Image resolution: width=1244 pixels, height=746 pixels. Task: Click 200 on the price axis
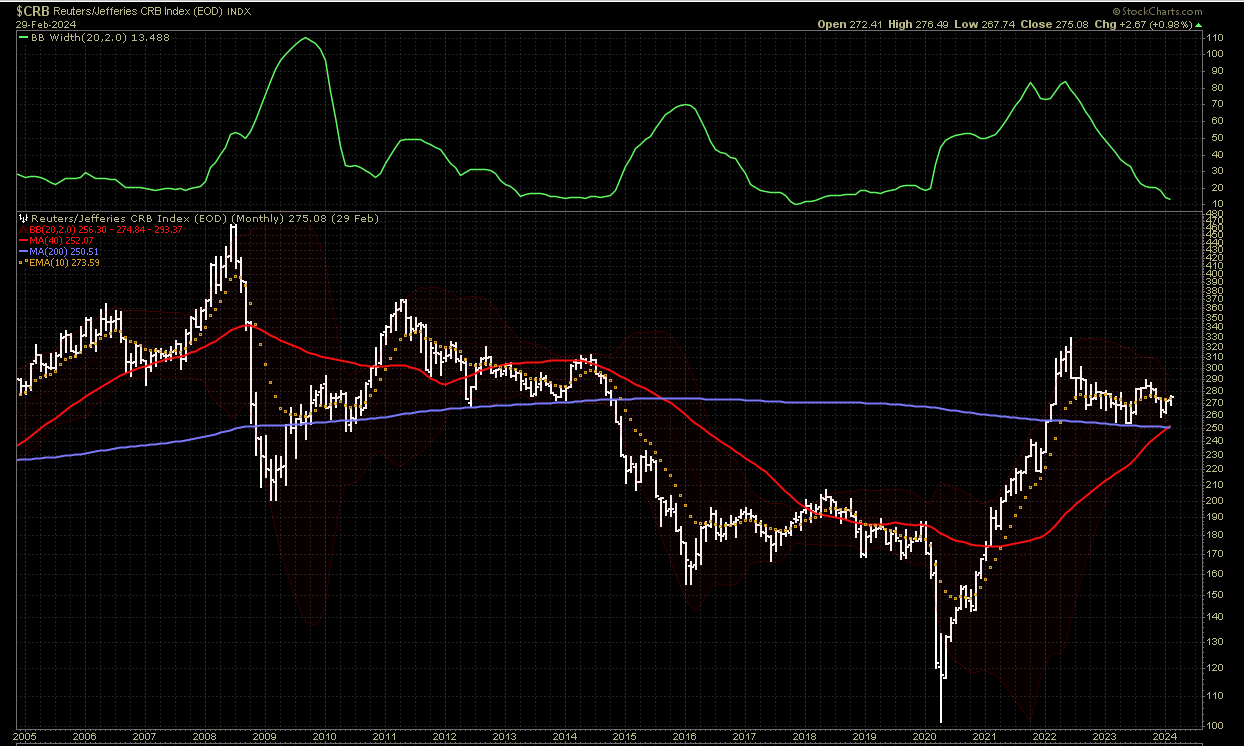point(1214,500)
